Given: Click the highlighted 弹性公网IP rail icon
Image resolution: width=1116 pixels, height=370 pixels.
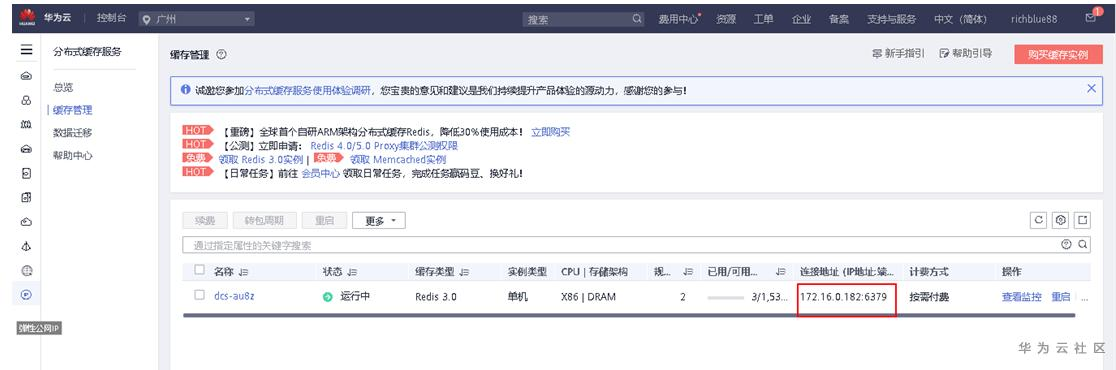Looking at the screenshot, I should [26, 295].
